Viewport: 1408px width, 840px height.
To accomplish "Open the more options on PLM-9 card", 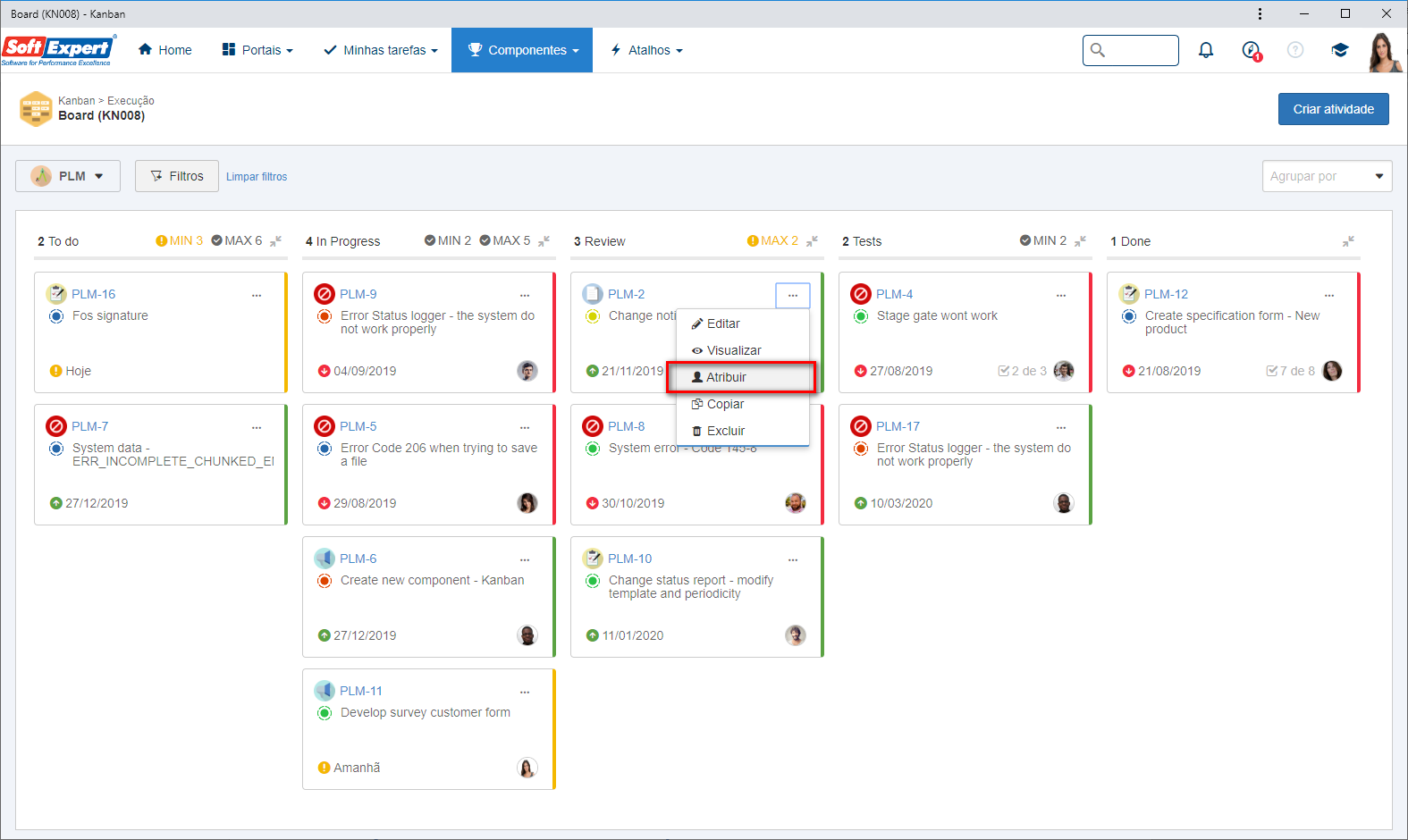I will point(525,295).
